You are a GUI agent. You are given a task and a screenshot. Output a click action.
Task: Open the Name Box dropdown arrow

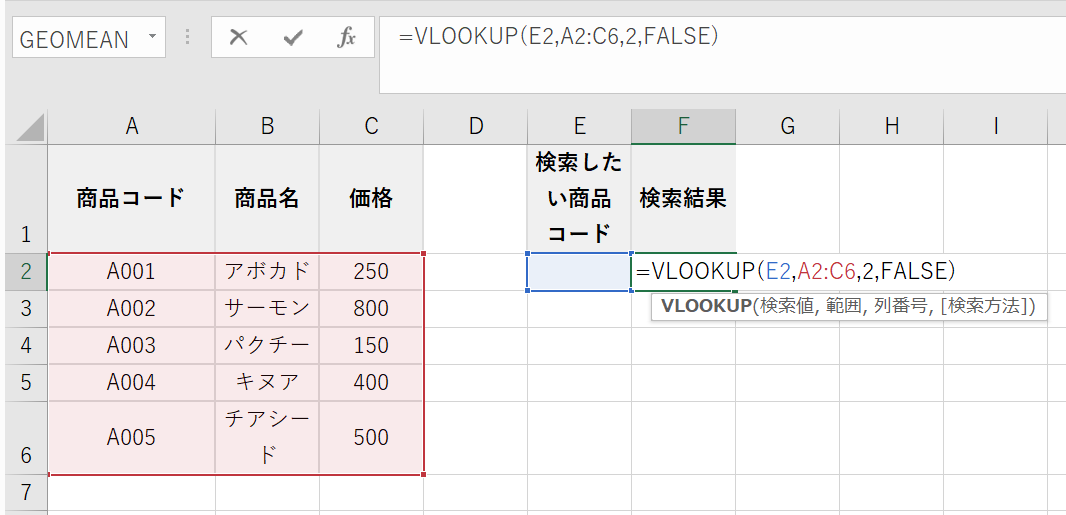point(152,37)
